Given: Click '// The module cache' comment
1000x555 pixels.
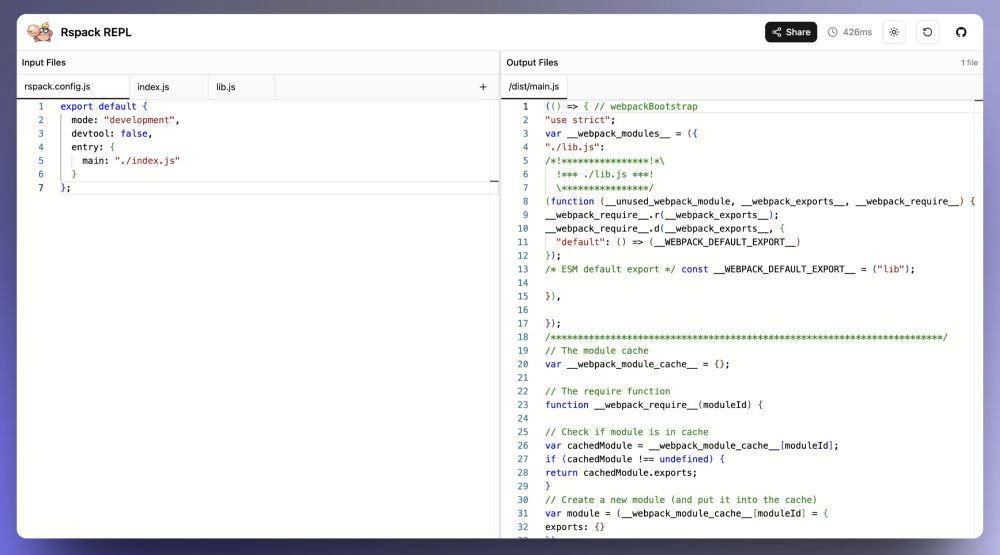Looking at the screenshot, I should 596,351.
